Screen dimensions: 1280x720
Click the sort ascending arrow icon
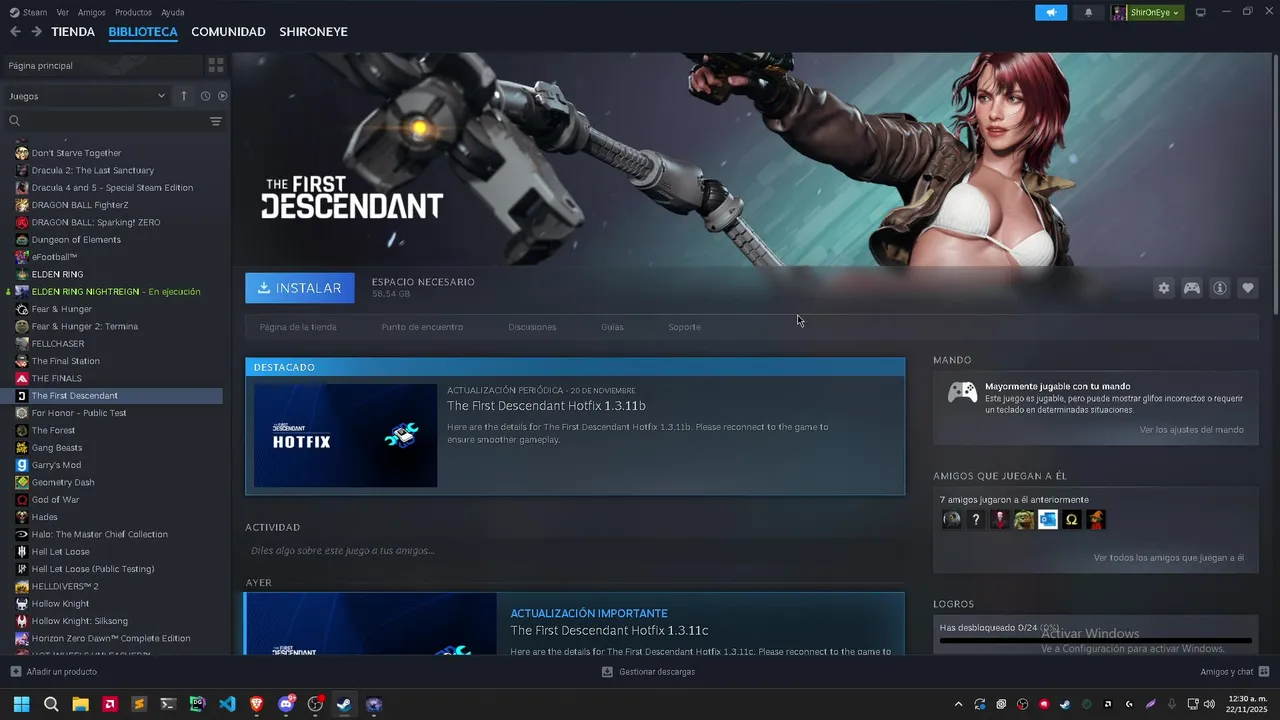(184, 96)
